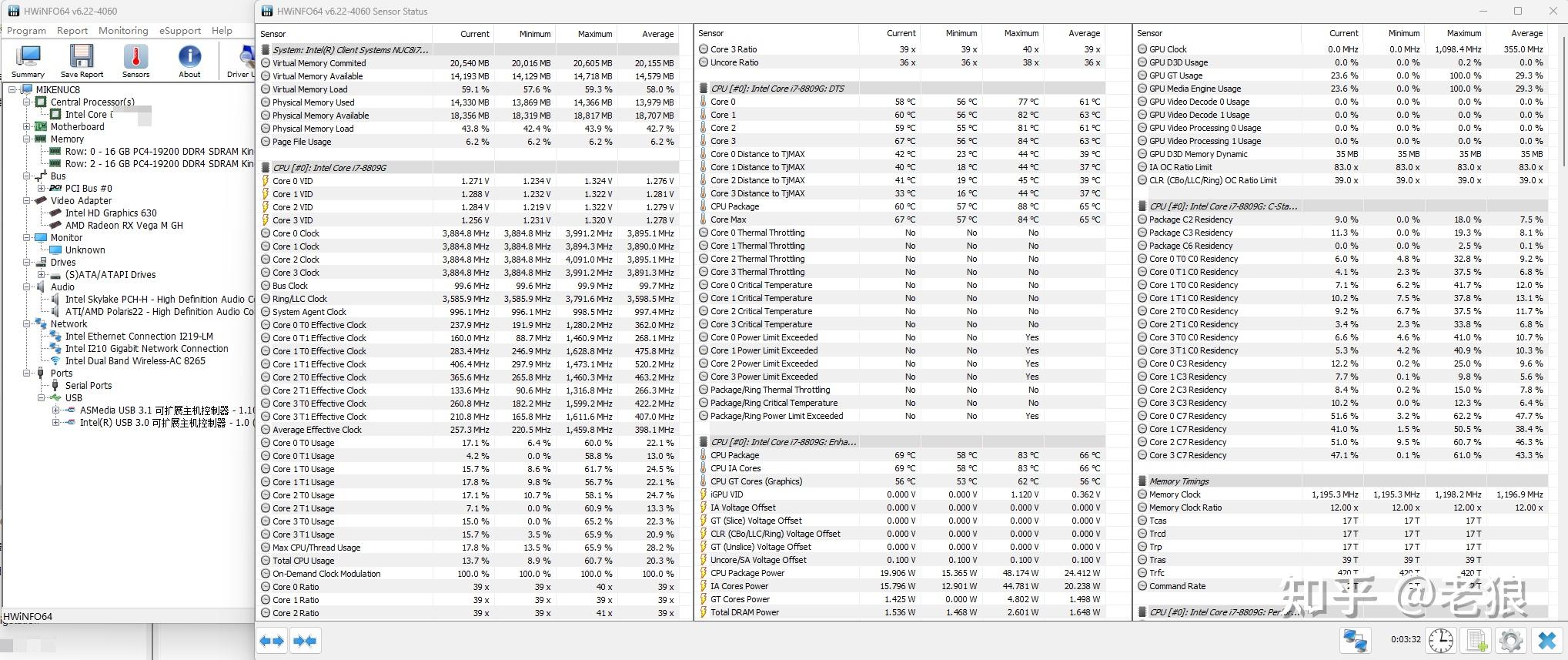Click the sensor list vertical scrollbar
Image resolution: width=1568 pixels, height=660 pixels.
tap(1562, 100)
